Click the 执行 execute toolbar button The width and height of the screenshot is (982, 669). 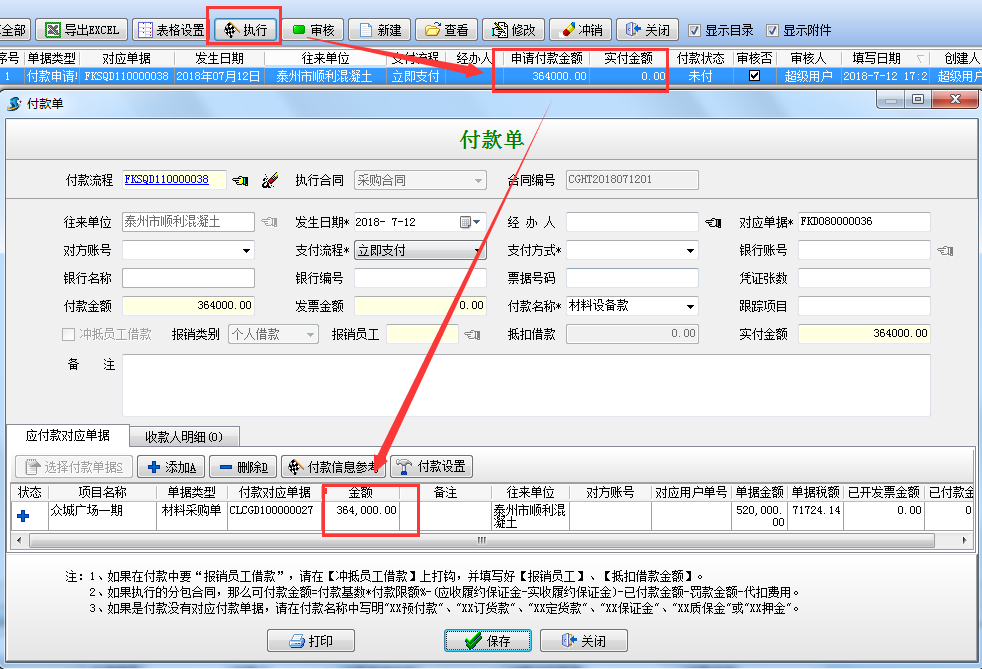click(243, 30)
